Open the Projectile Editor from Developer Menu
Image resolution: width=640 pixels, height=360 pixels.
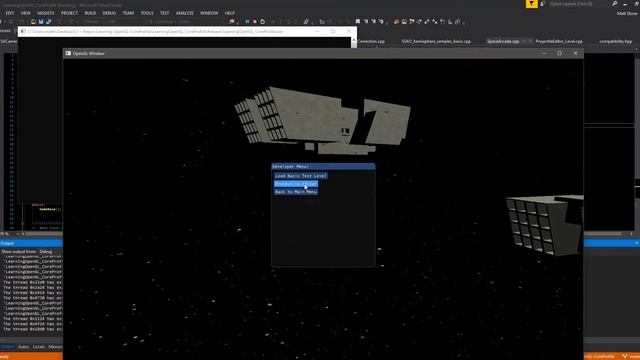pos(296,184)
